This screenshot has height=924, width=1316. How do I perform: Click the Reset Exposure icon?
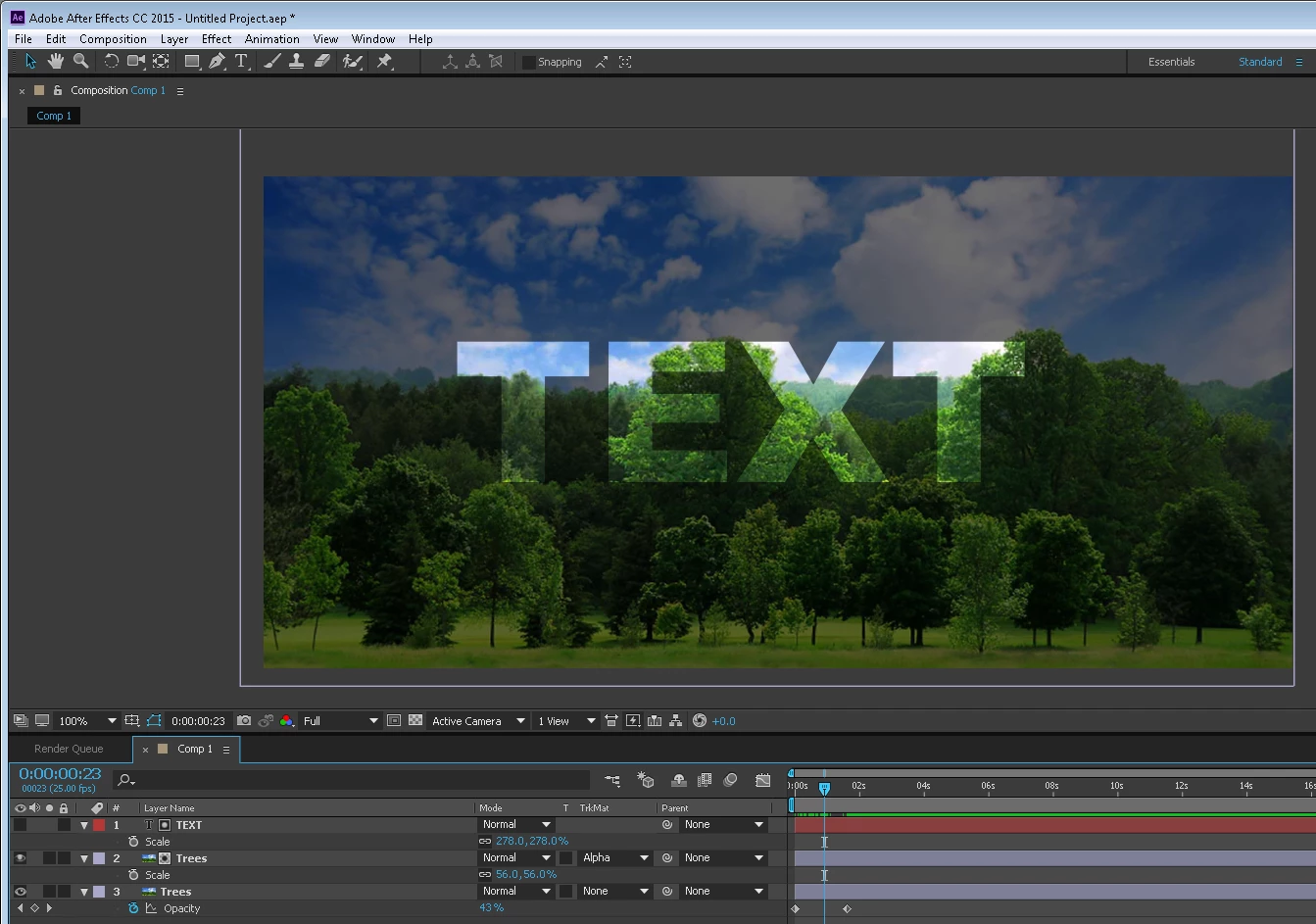pos(700,720)
